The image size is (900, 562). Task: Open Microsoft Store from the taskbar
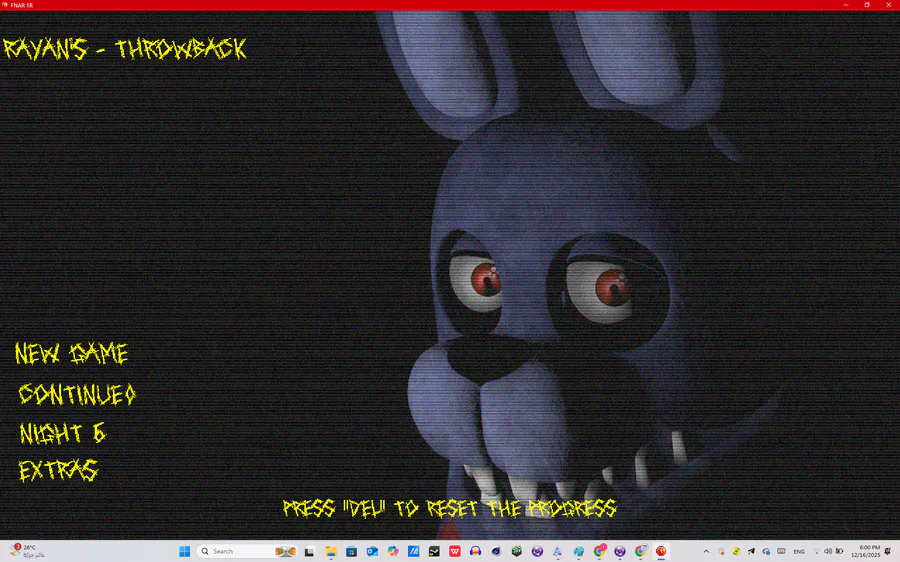coord(351,551)
